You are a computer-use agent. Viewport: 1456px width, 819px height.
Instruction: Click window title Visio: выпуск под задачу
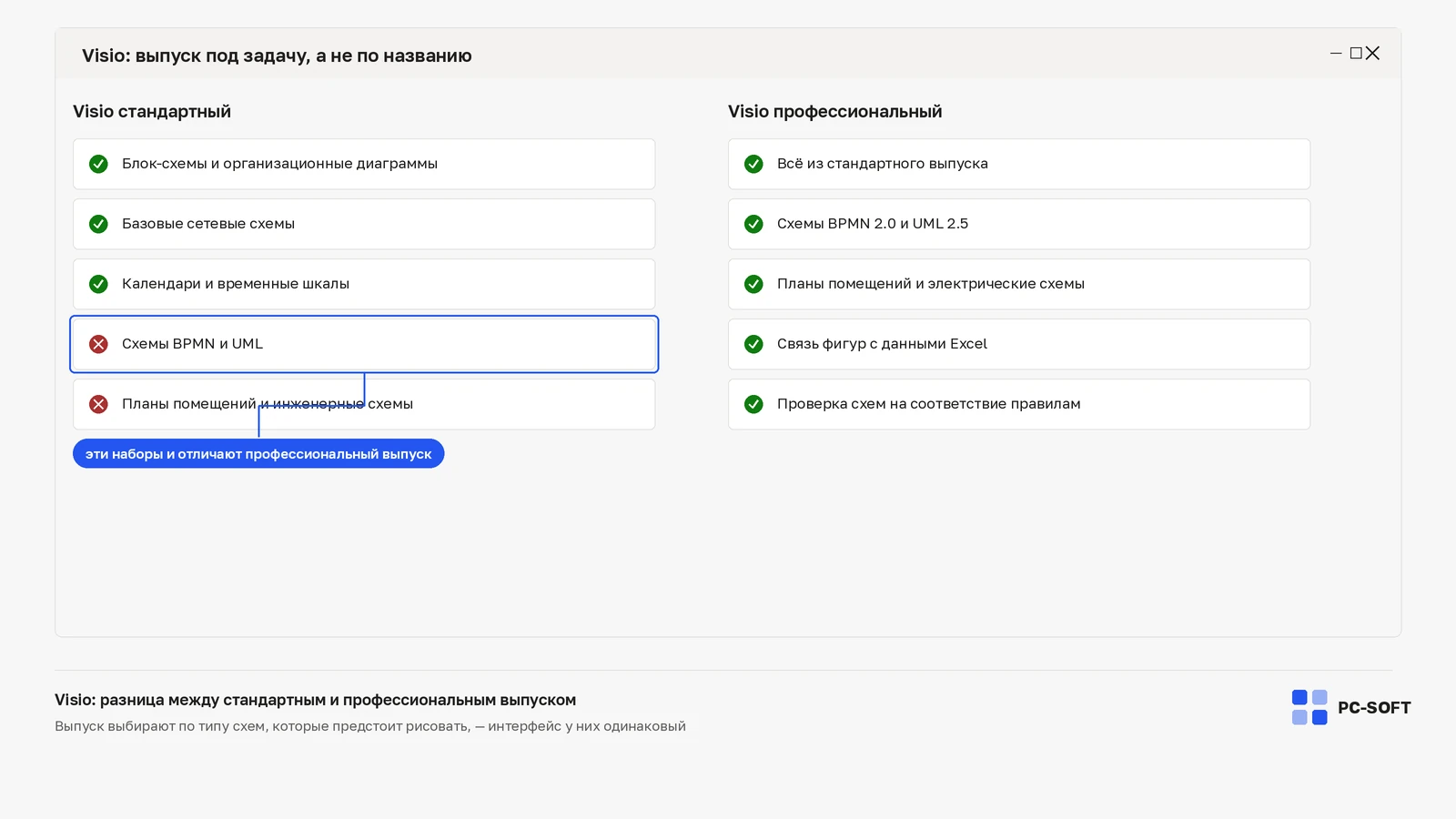click(277, 56)
